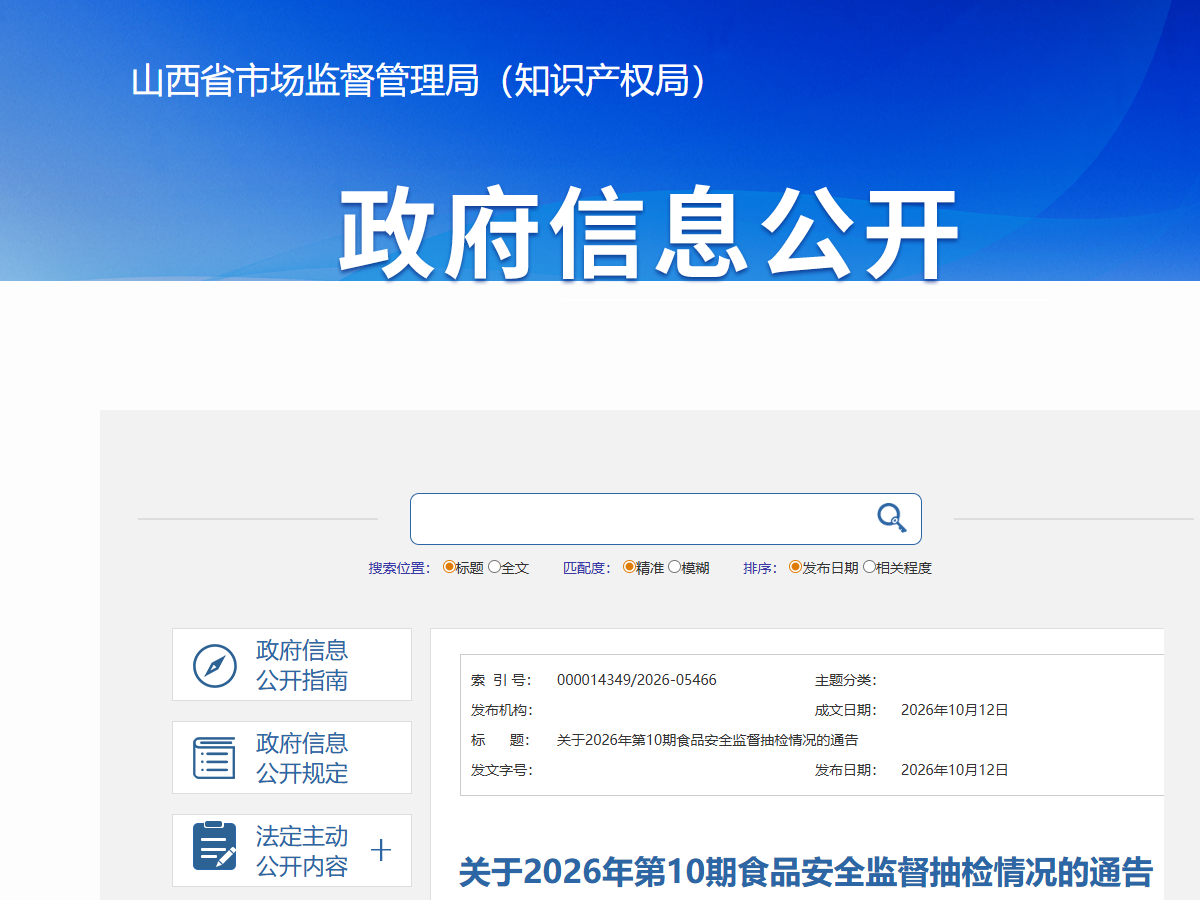Screen dimensions: 1200x900
Task: Click the 排序 label
Action: [759, 568]
